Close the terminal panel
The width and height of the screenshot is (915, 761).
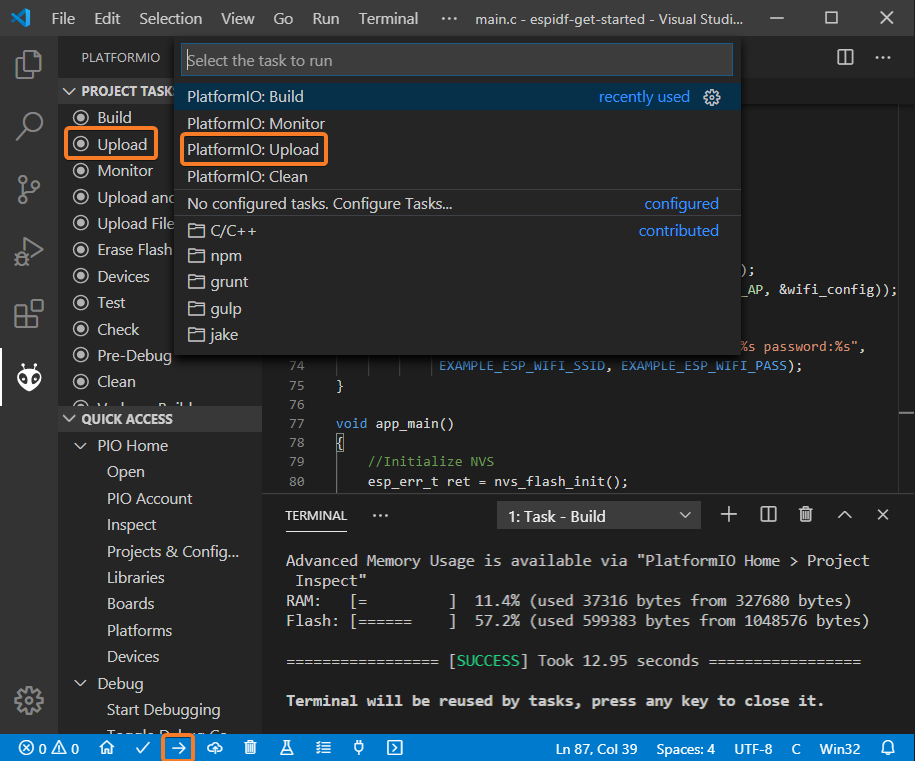coord(883,515)
